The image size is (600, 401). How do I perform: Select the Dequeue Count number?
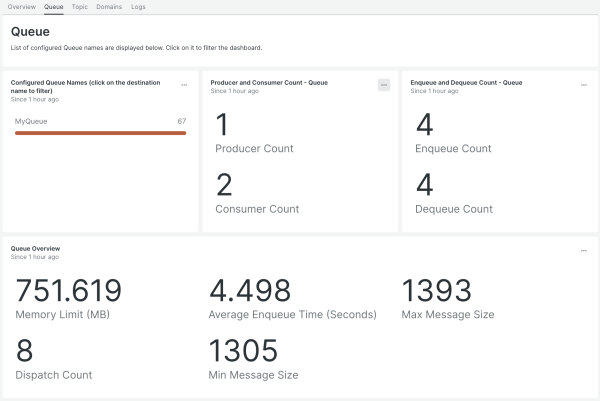(424, 185)
